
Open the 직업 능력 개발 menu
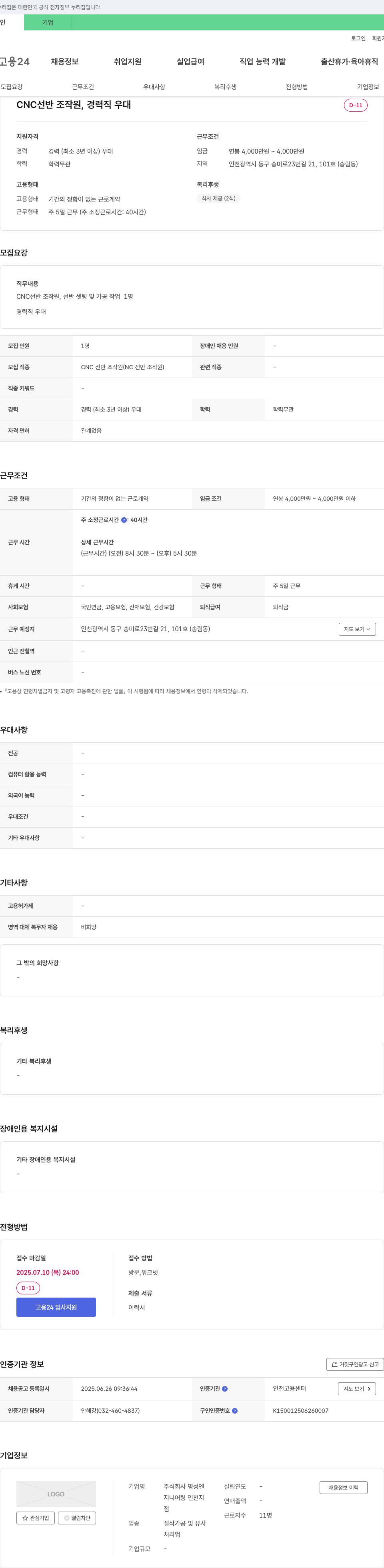coord(262,62)
